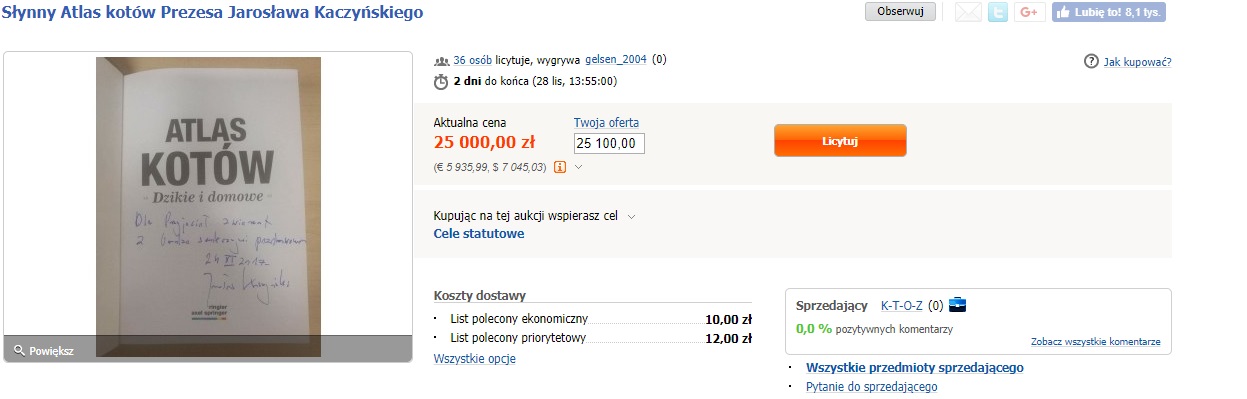Expand 'Kupując na tej aukcji wspierasz cel' chevron

[x=631, y=216]
